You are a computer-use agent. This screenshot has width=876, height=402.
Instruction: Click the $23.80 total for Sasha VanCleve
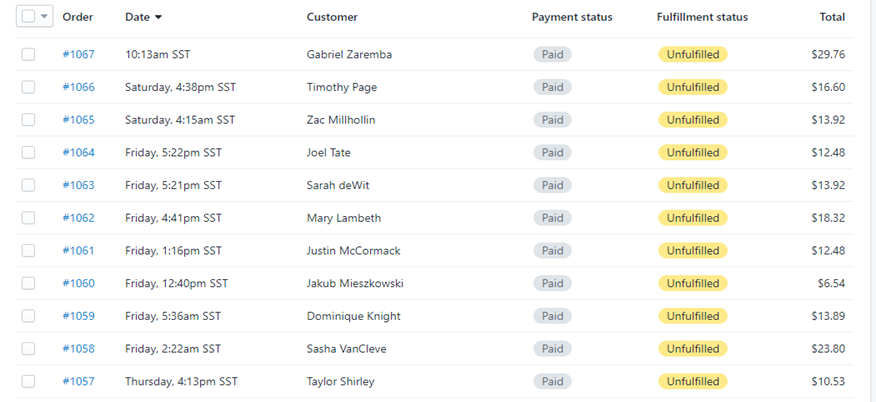(828, 349)
